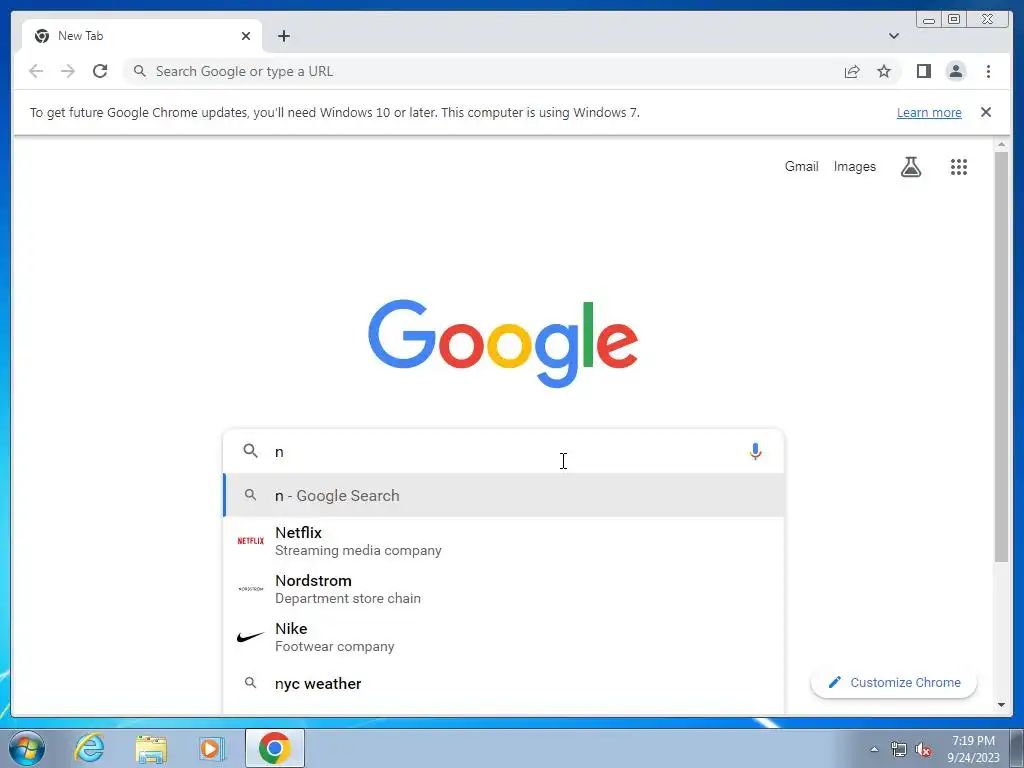Screen dimensions: 1024x768
Task: Click the Google logo
Action: click(503, 342)
